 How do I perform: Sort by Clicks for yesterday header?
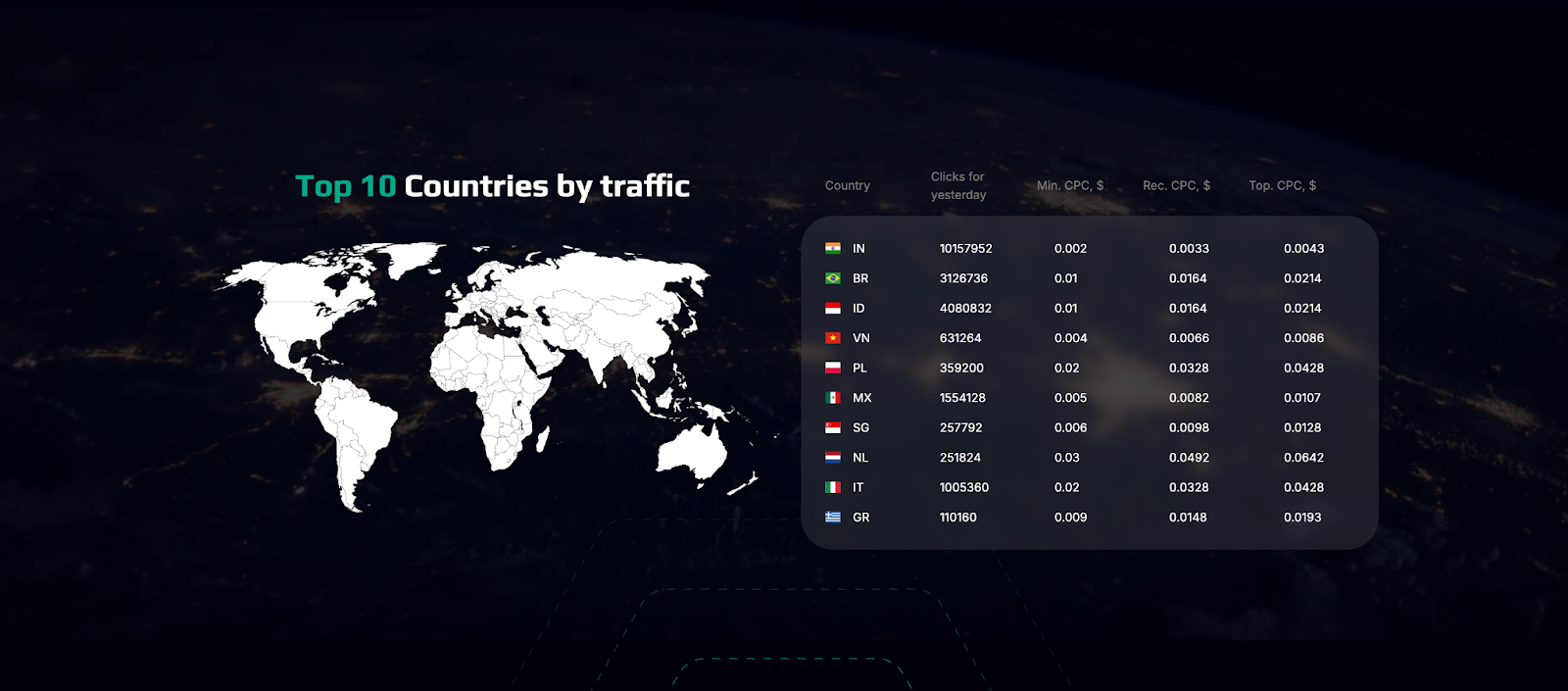coord(957,185)
